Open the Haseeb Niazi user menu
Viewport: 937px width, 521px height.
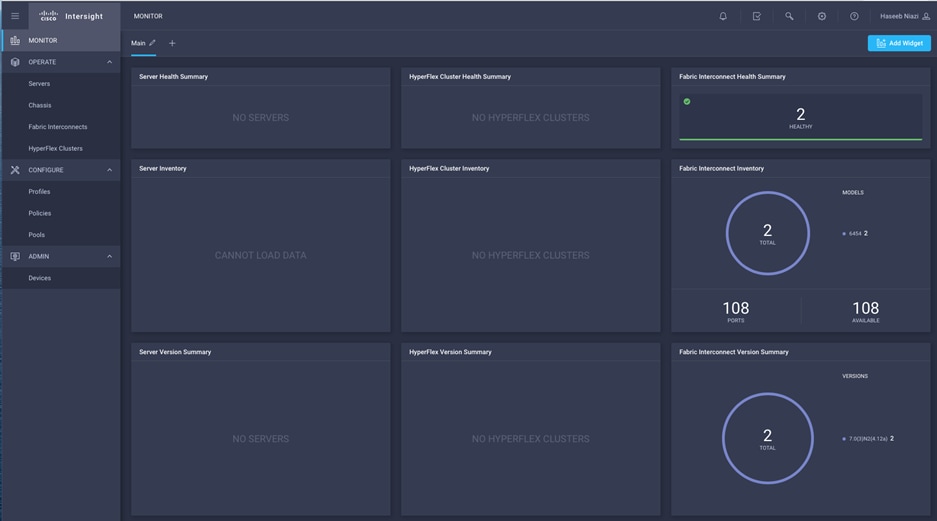905,16
